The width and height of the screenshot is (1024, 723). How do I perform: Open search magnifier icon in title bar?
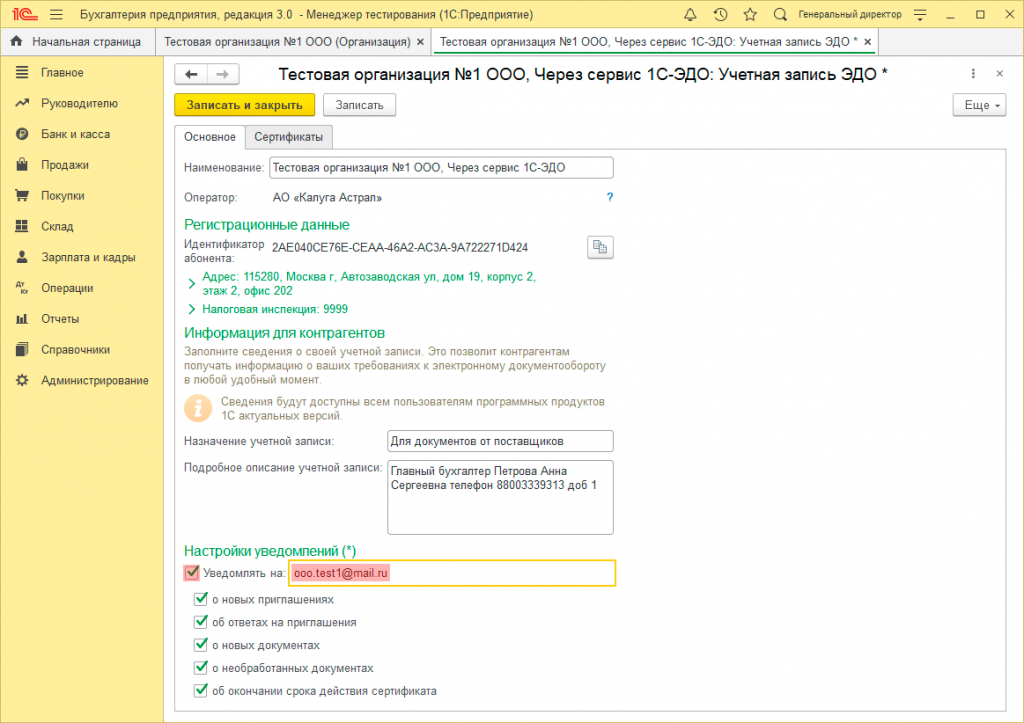point(780,14)
